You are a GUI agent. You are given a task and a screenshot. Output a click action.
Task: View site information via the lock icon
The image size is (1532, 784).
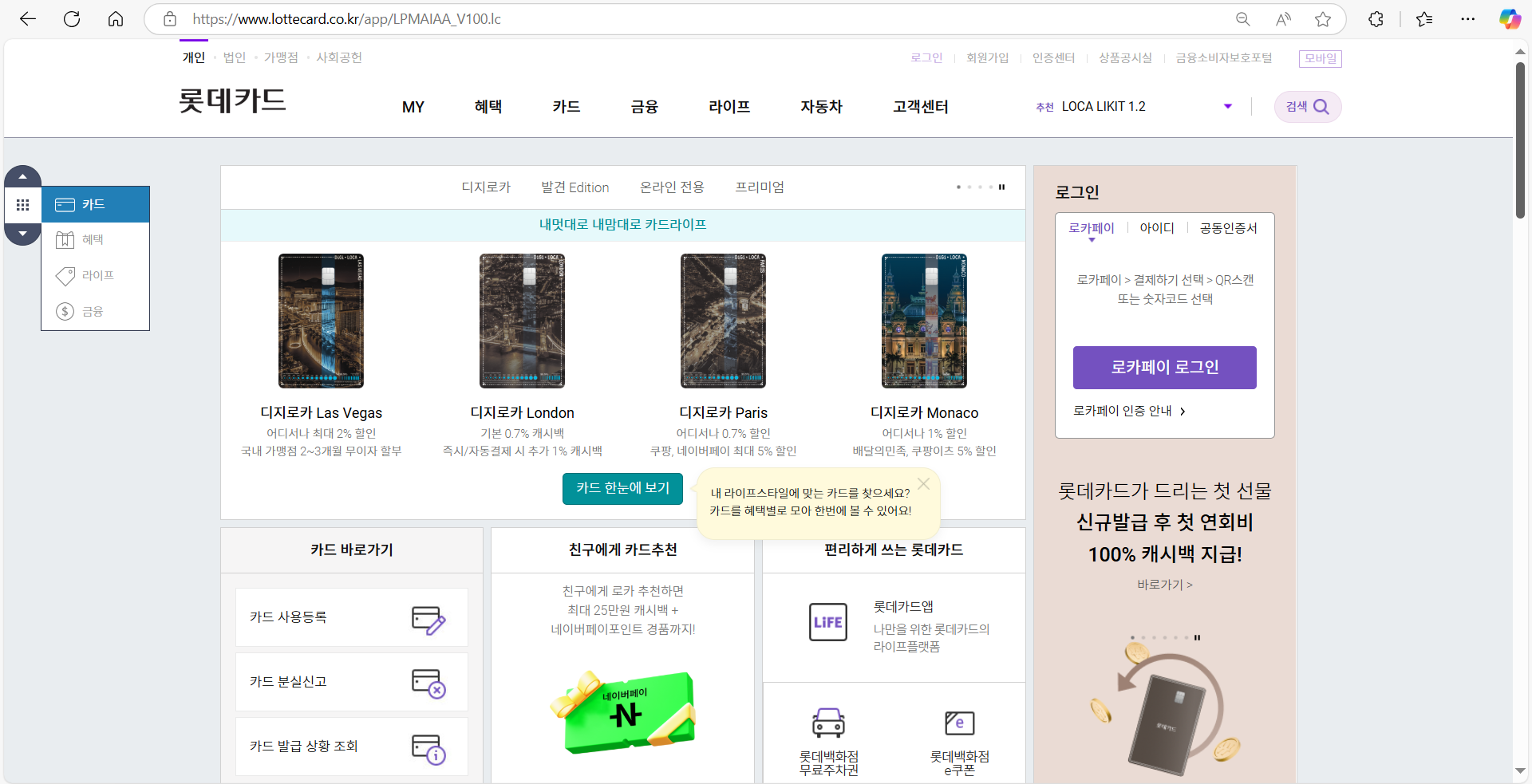(x=170, y=19)
